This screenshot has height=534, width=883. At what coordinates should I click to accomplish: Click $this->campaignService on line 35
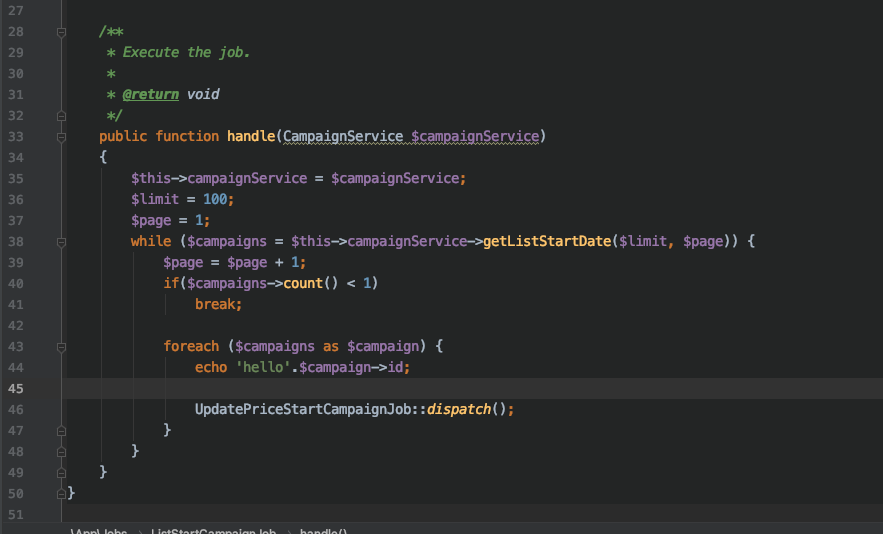coord(219,179)
